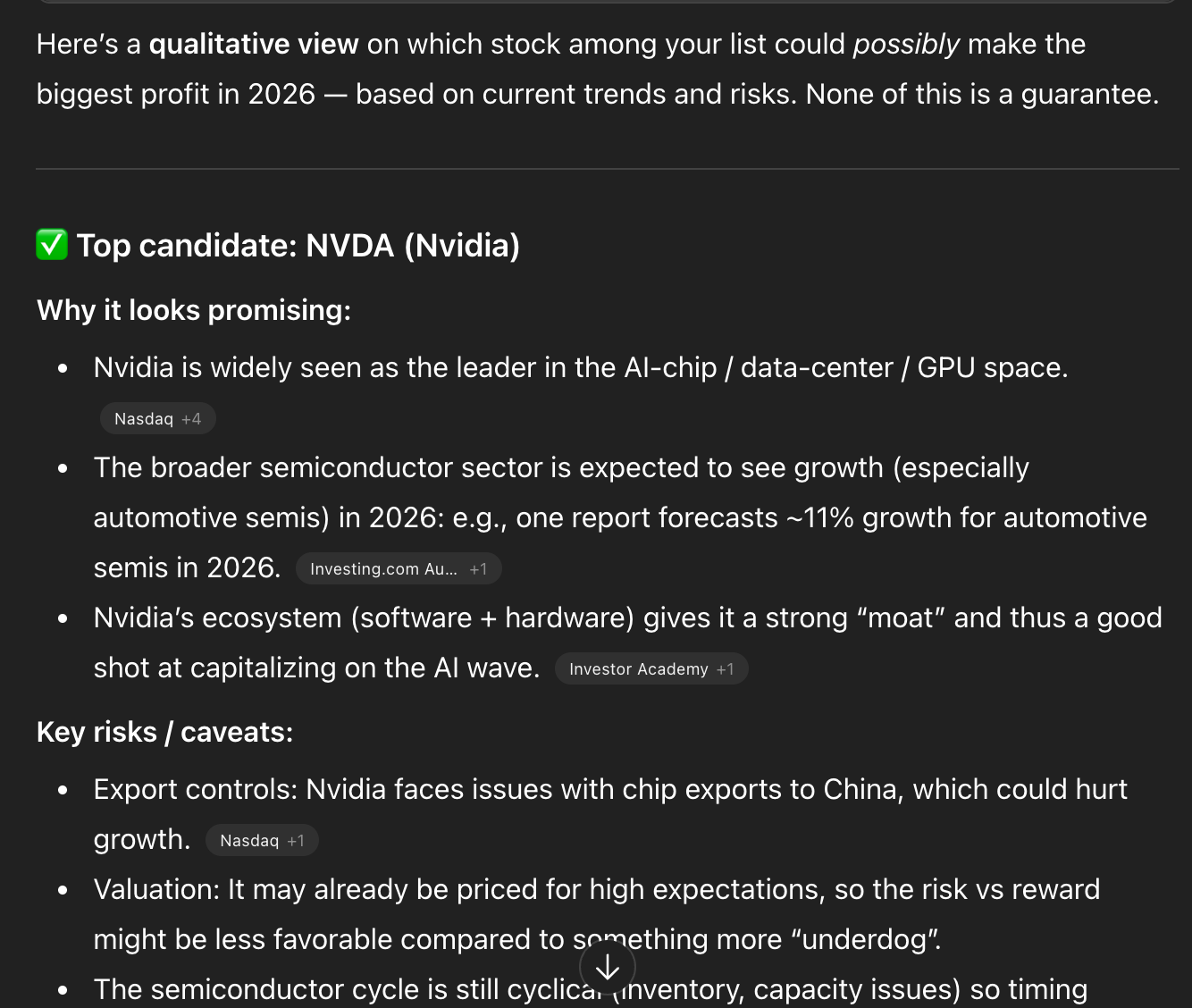This screenshot has height=1008, width=1192.
Task: Click the scroll-to-bottom down arrow button
Action: 608,967
